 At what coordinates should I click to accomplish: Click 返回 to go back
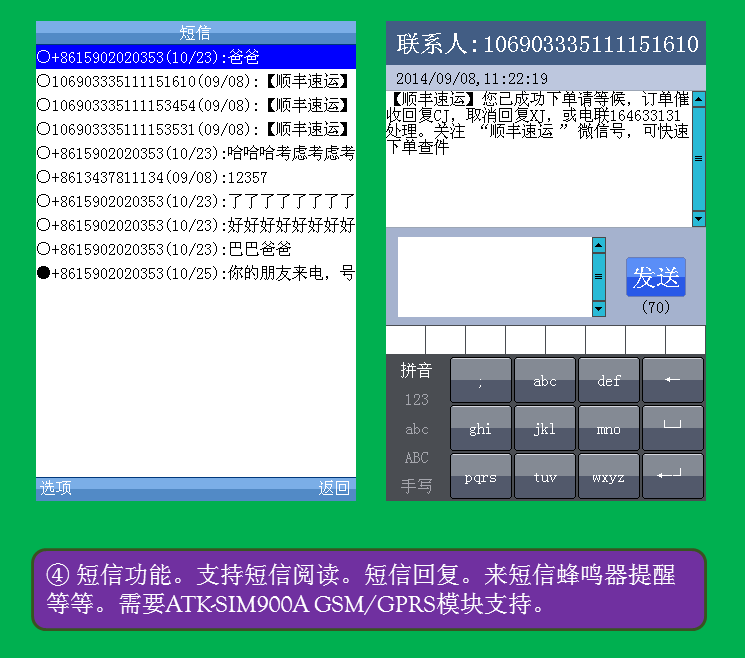tap(334, 488)
